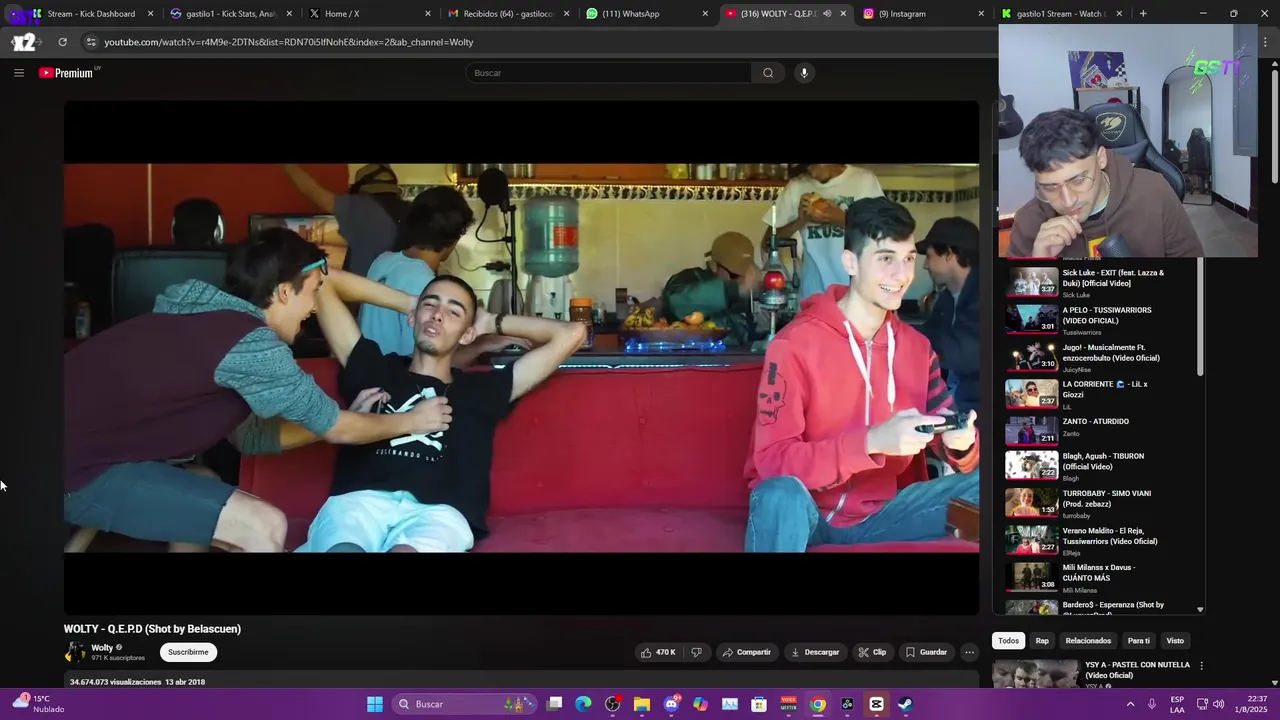Open TURROBABY - SIMO VIANI thumbnail
The height and width of the screenshot is (720, 1280).
click(x=1031, y=502)
